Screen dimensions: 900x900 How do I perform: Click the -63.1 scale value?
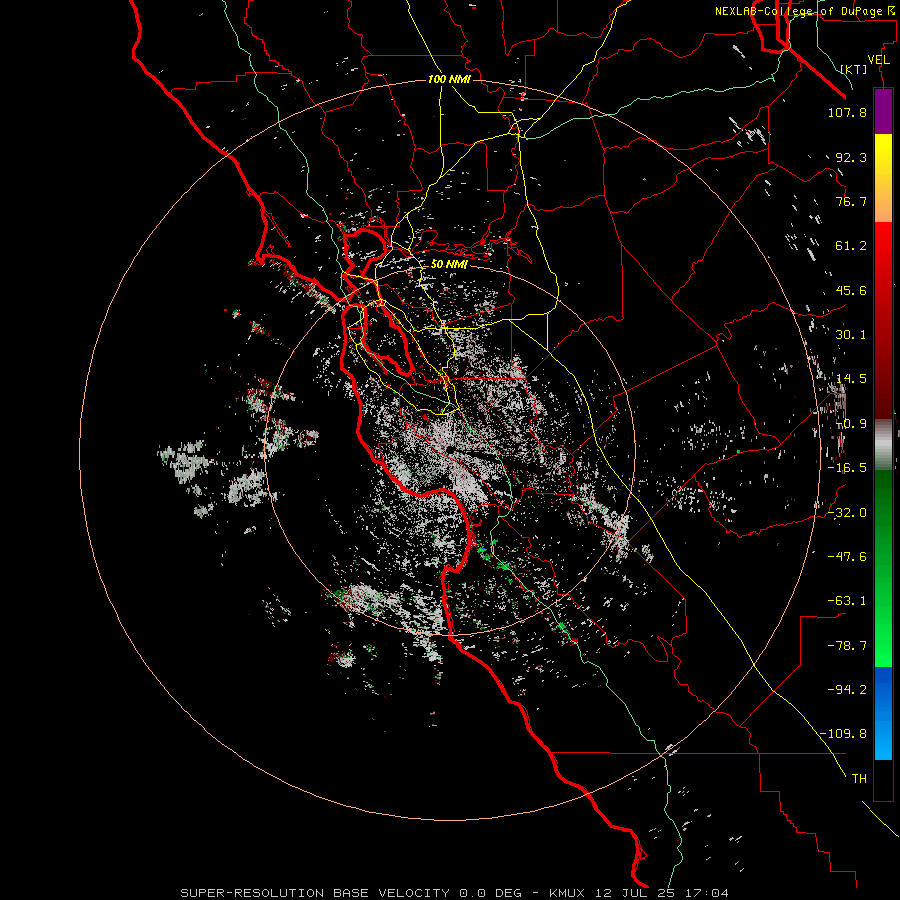coord(847,601)
